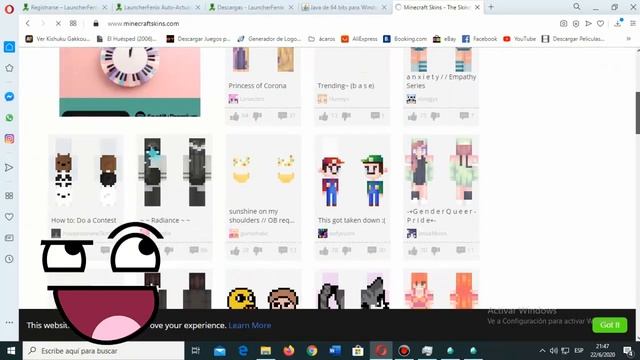Image resolution: width=640 pixels, height=360 pixels.
Task: Go back to the previous page
Action: click(28, 24)
